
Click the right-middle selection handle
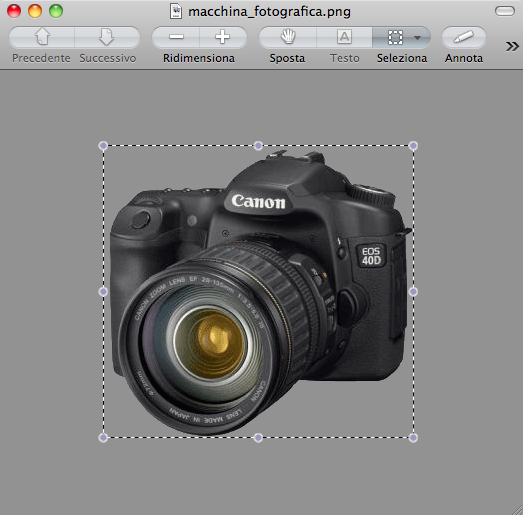click(413, 292)
